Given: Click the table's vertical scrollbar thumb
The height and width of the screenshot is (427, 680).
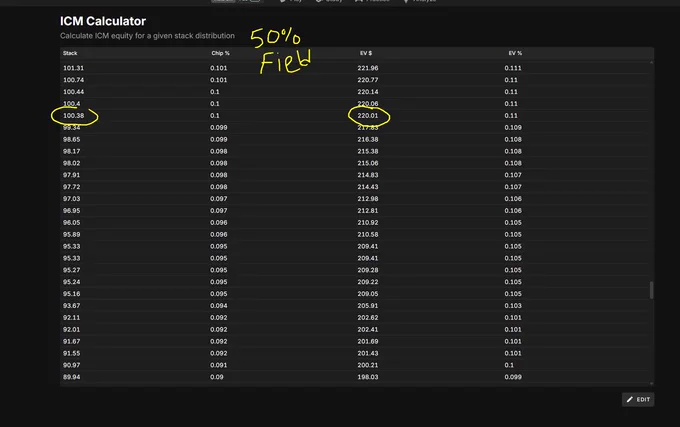Looking at the screenshot, I should pyautogui.click(x=651, y=290).
